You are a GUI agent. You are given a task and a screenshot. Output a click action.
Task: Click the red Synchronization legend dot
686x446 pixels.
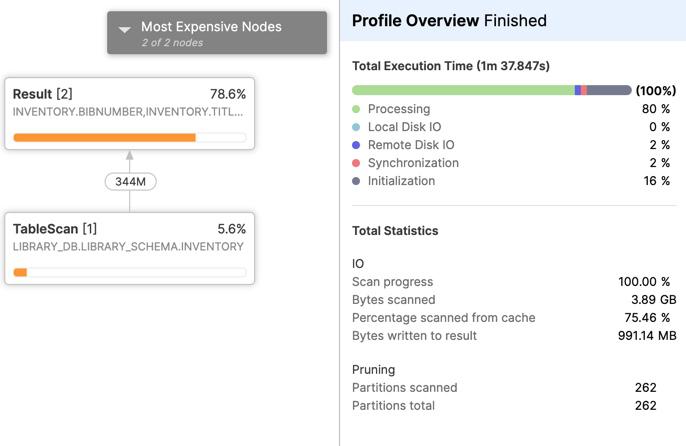point(357,163)
